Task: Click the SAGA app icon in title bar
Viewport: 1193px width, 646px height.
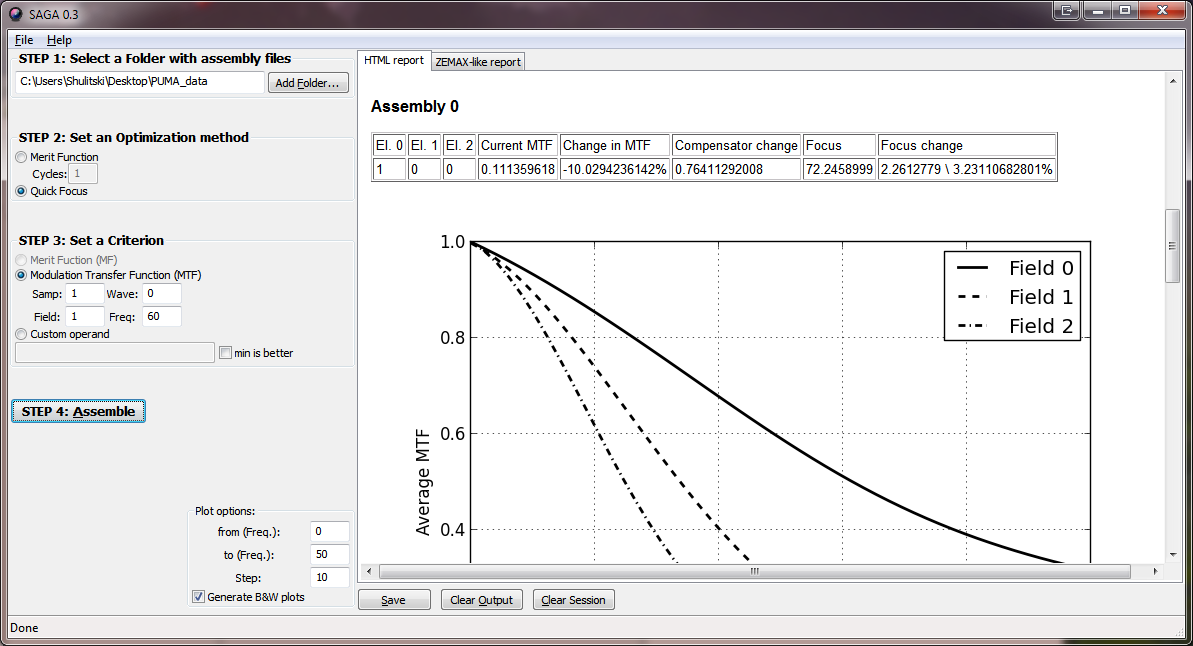Action: coord(15,14)
